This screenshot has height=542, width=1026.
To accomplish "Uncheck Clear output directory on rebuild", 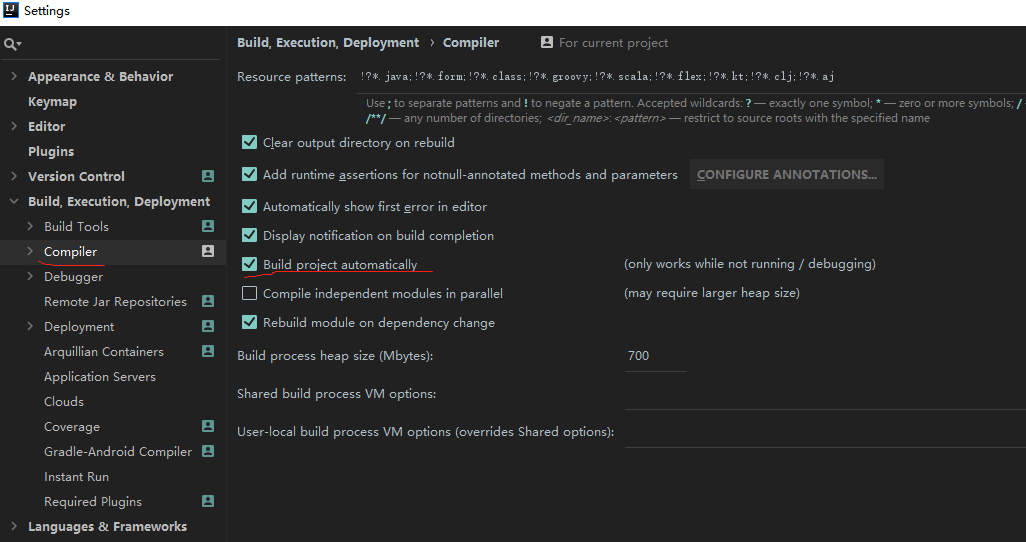I will (249, 142).
